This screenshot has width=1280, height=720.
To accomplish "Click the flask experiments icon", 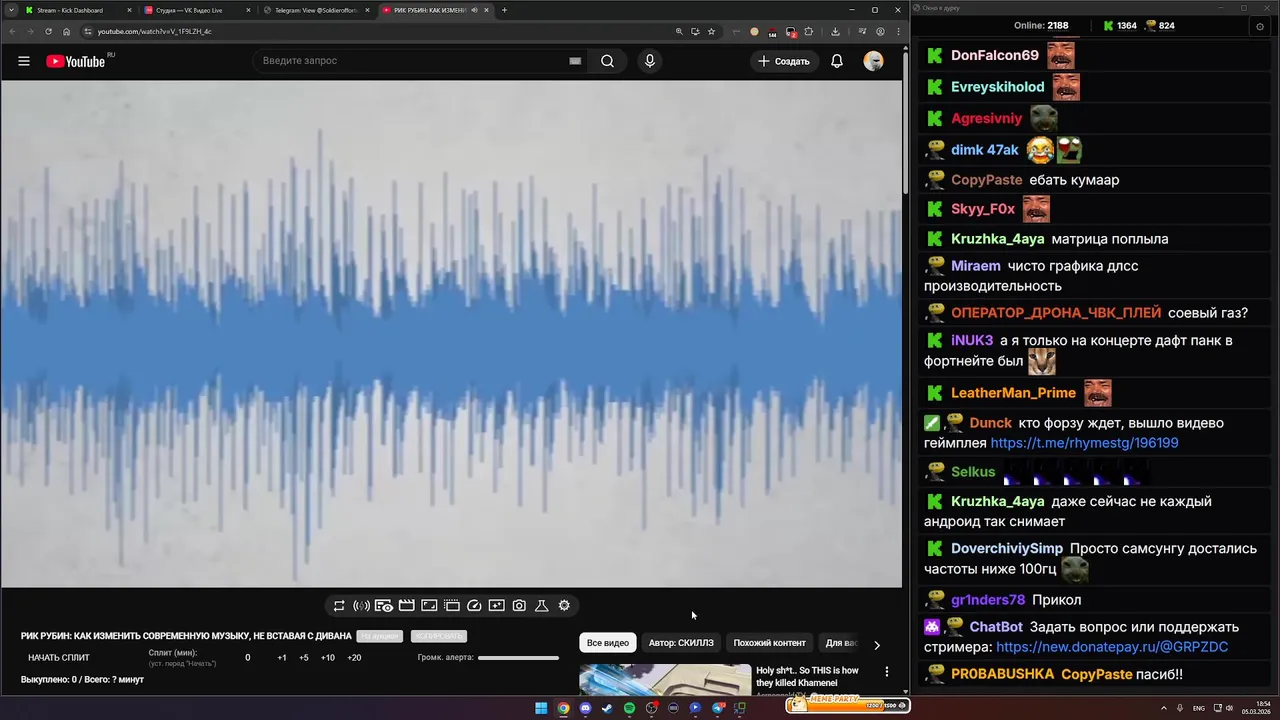I will (542, 606).
